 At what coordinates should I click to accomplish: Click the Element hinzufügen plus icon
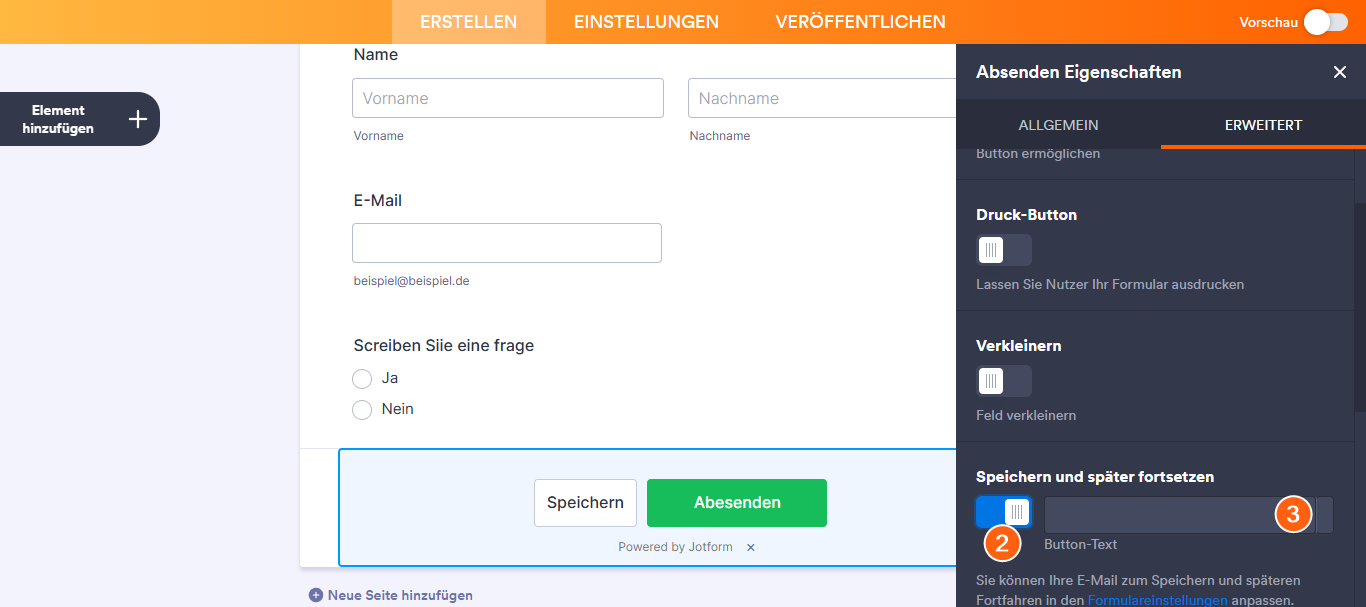click(x=138, y=119)
